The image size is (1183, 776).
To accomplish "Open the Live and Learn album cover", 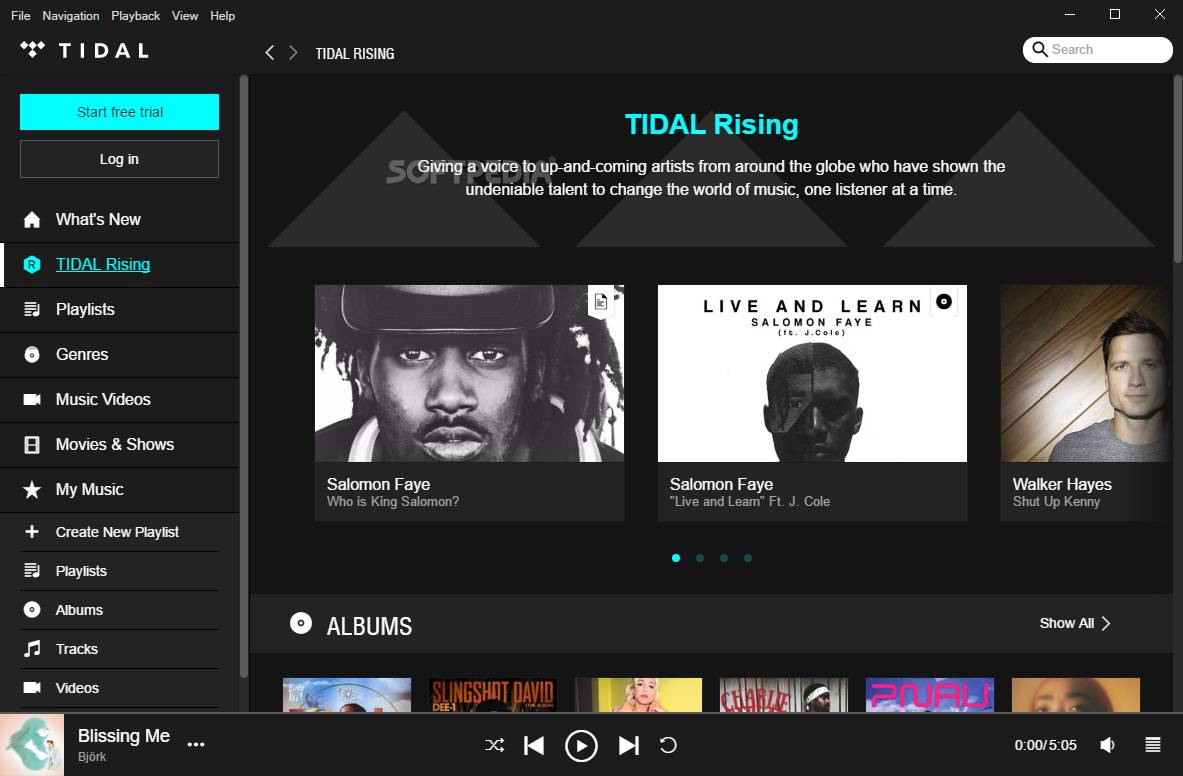I will pyautogui.click(x=812, y=373).
